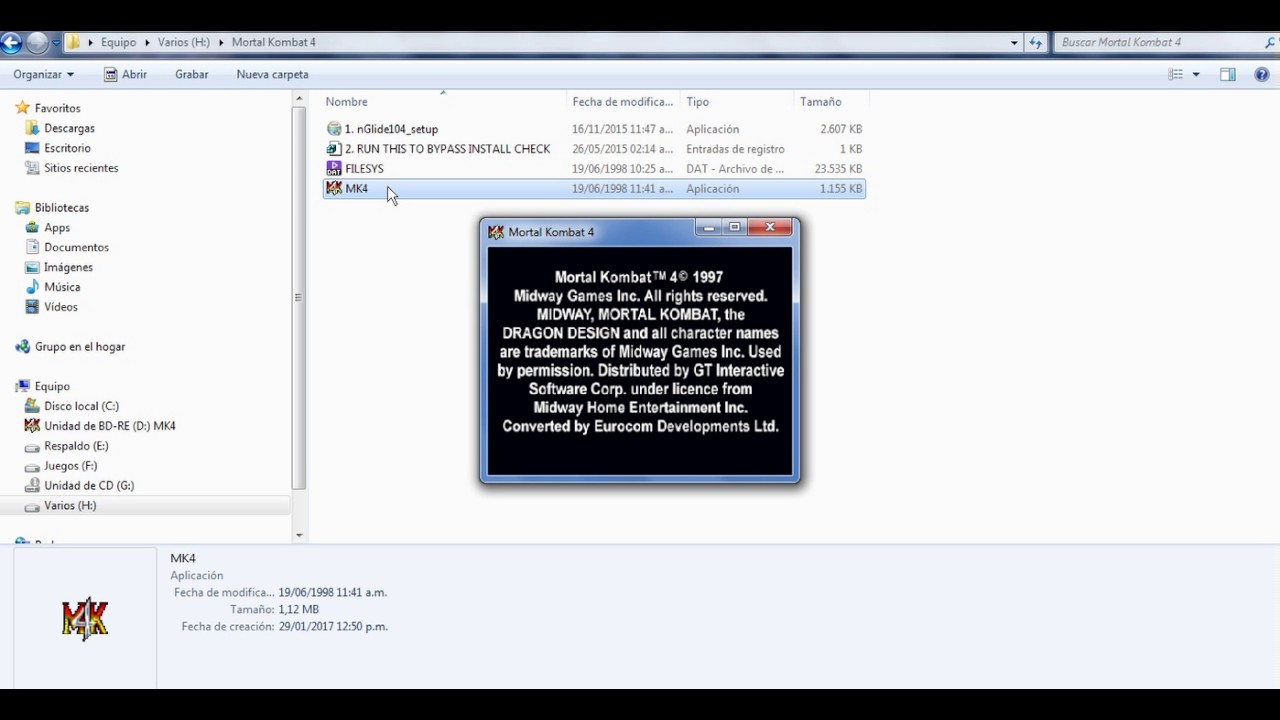This screenshot has height=720, width=1280.
Task: Click navigation pane scrollbar up arrow
Action: [x=298, y=98]
